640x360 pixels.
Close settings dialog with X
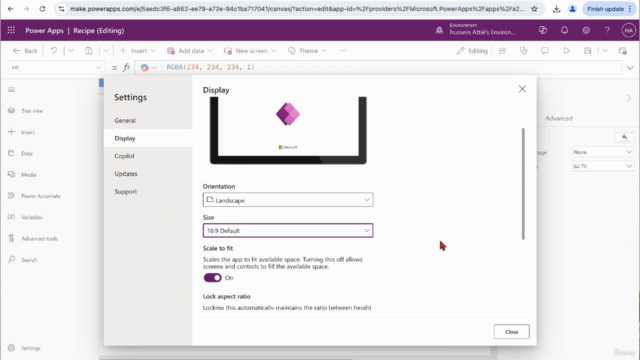[x=522, y=89]
